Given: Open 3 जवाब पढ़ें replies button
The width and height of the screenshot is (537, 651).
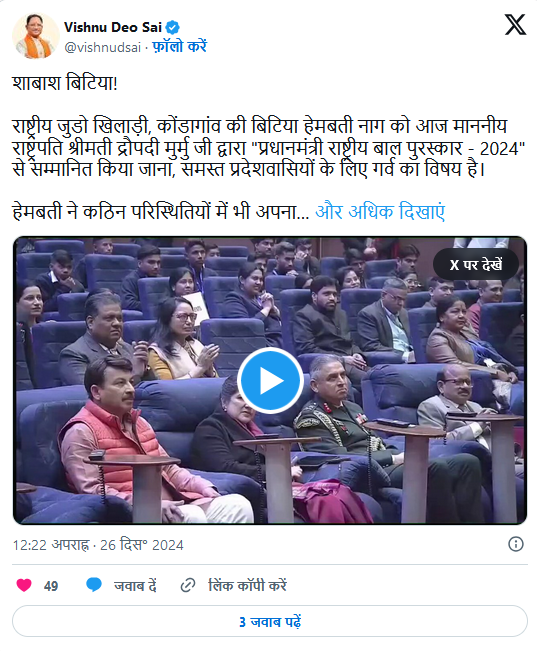Looking at the screenshot, I should pyautogui.click(x=270, y=621).
